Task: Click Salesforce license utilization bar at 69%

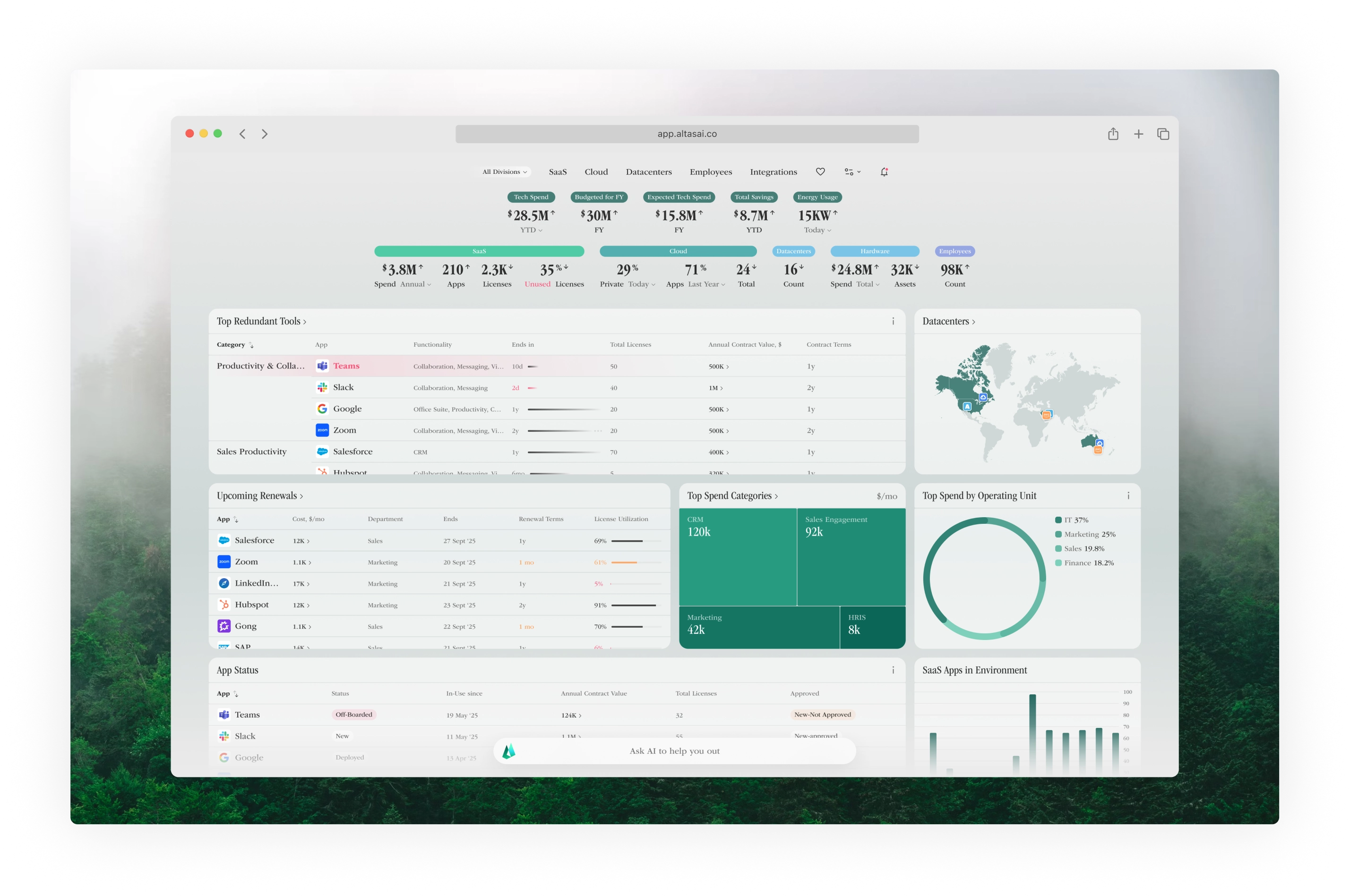Action: (636, 540)
